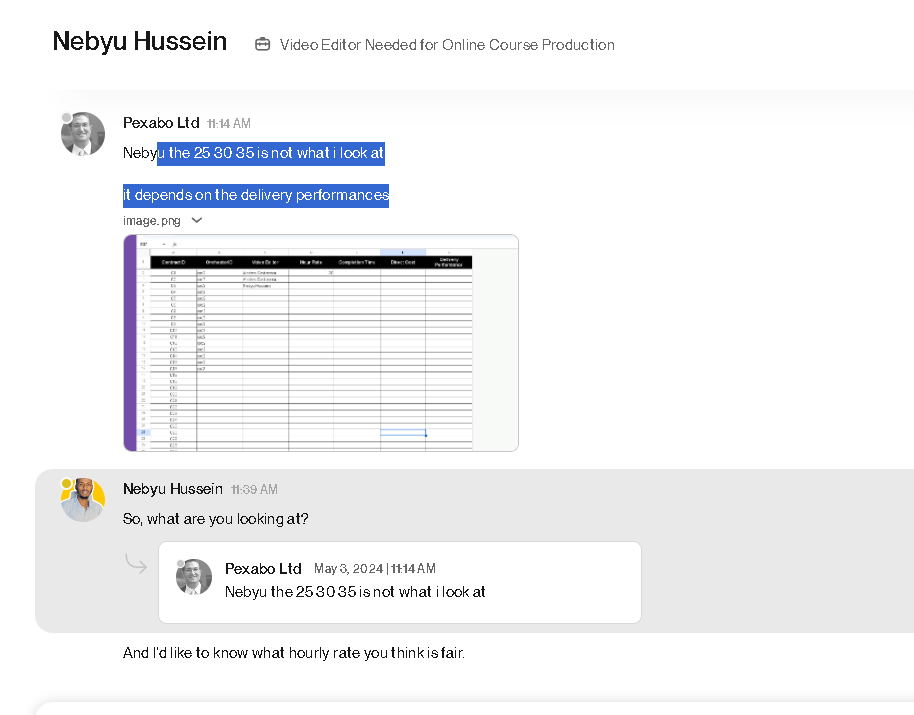
Task: Click the 11:14 AM message timestamp
Action: [229, 124]
